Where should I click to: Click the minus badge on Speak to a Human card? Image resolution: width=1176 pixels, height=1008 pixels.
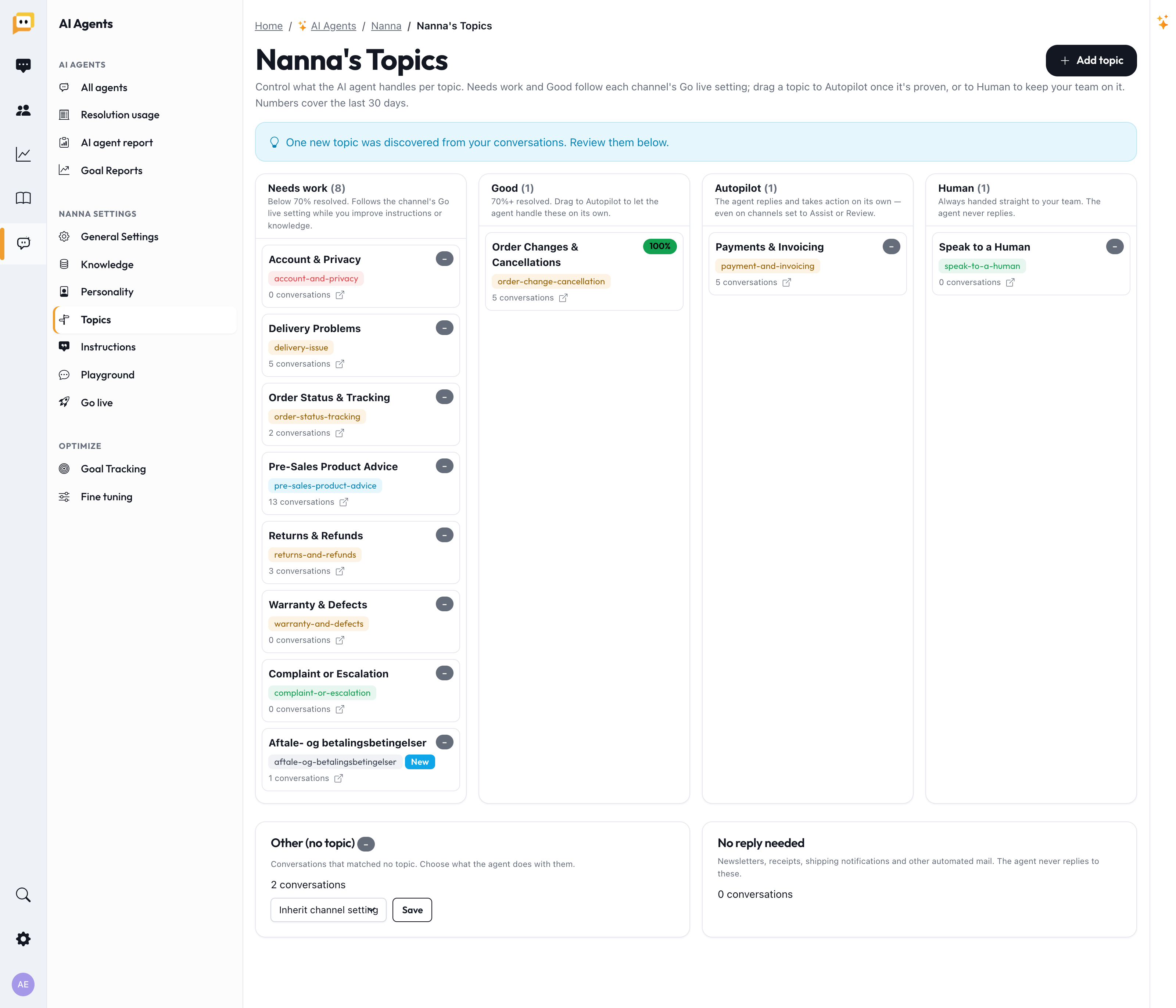[1115, 246]
